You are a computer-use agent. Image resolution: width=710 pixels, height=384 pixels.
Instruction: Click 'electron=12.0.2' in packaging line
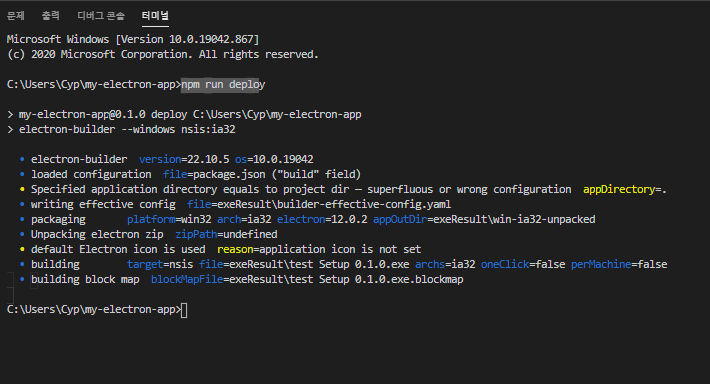[x=322, y=220]
